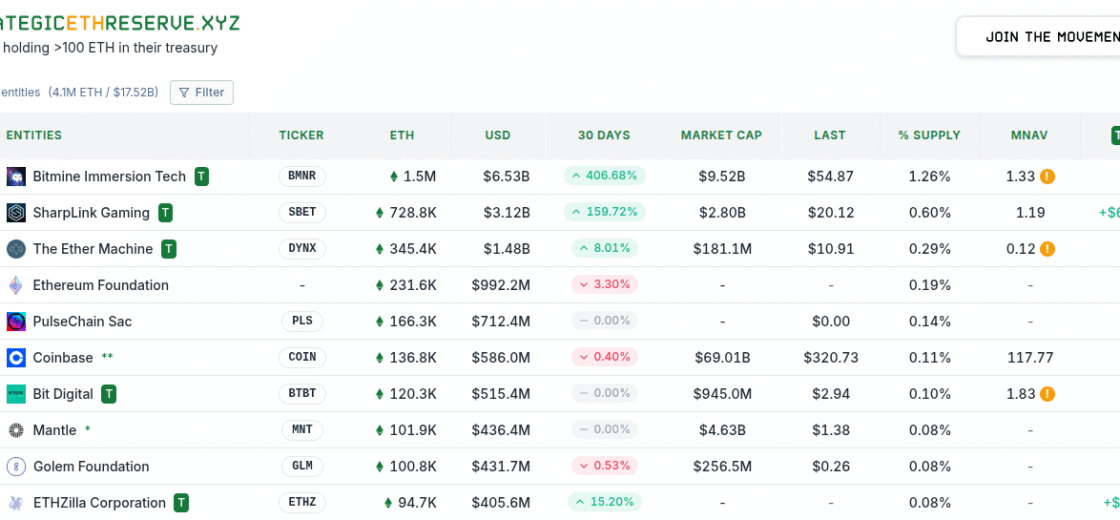Click the ETHZilla Corporation logo icon
This screenshot has height=520, width=1120.
point(16,503)
